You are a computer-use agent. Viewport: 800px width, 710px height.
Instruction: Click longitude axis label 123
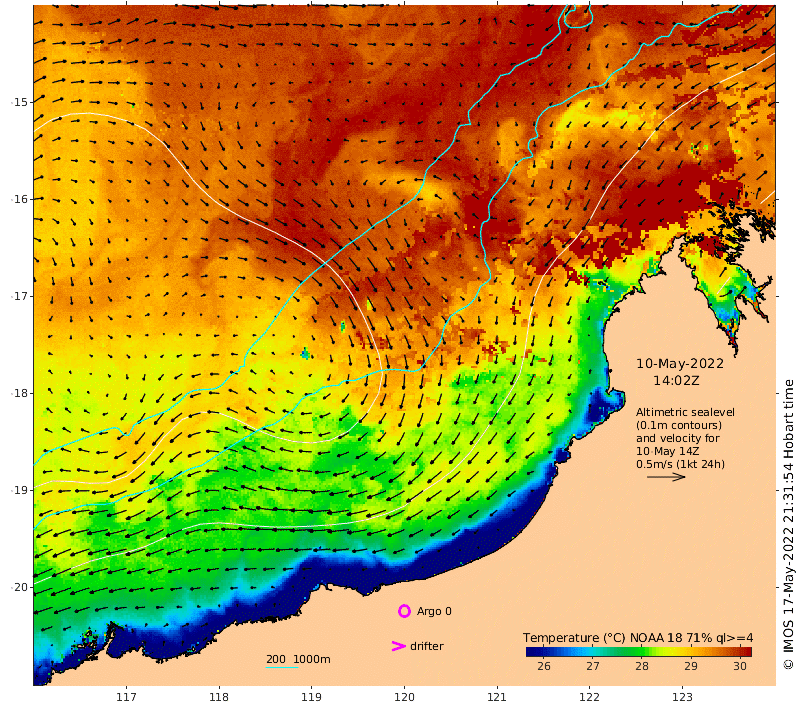click(682, 697)
